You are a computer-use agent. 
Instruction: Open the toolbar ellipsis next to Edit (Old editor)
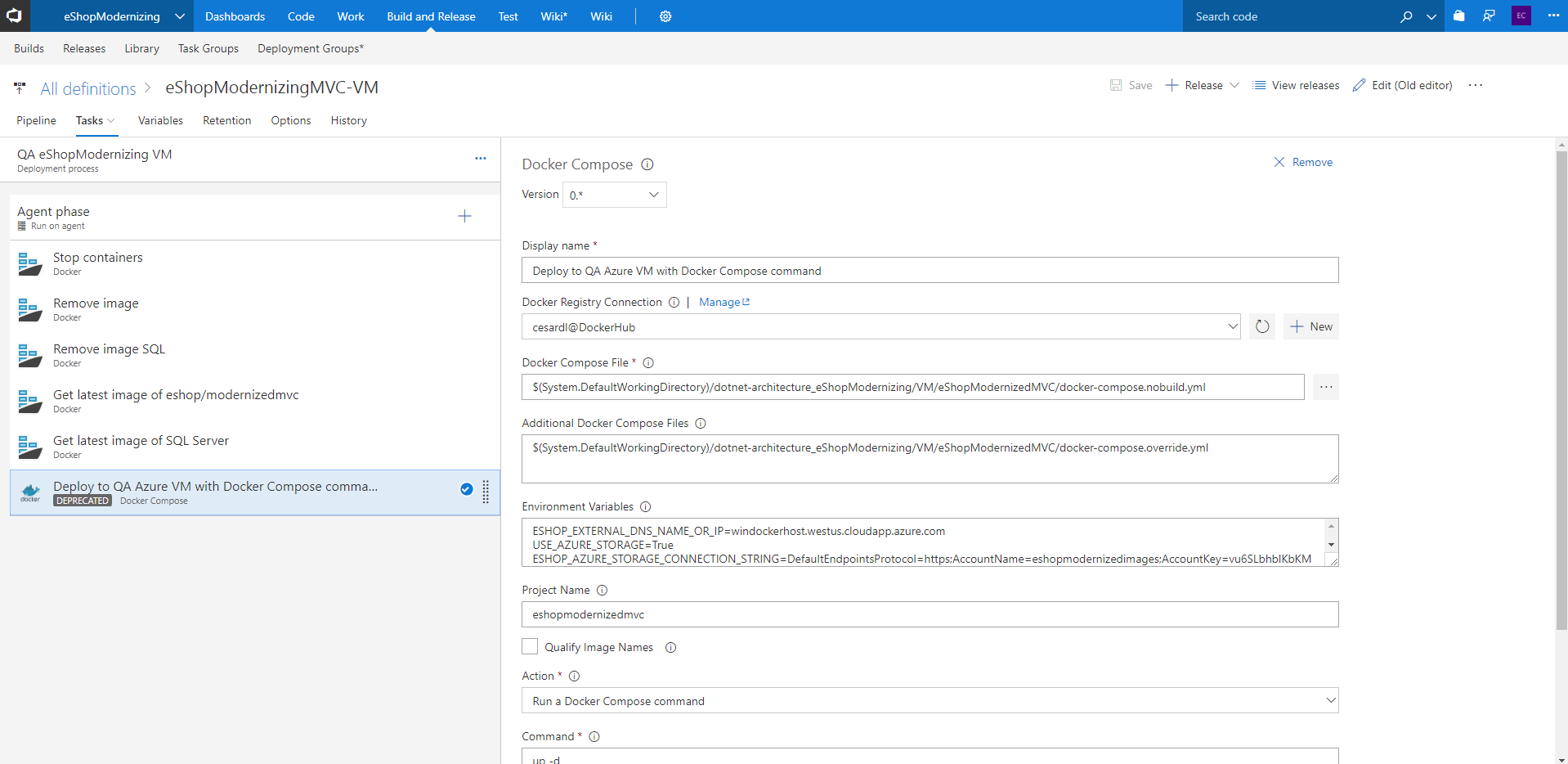1476,85
